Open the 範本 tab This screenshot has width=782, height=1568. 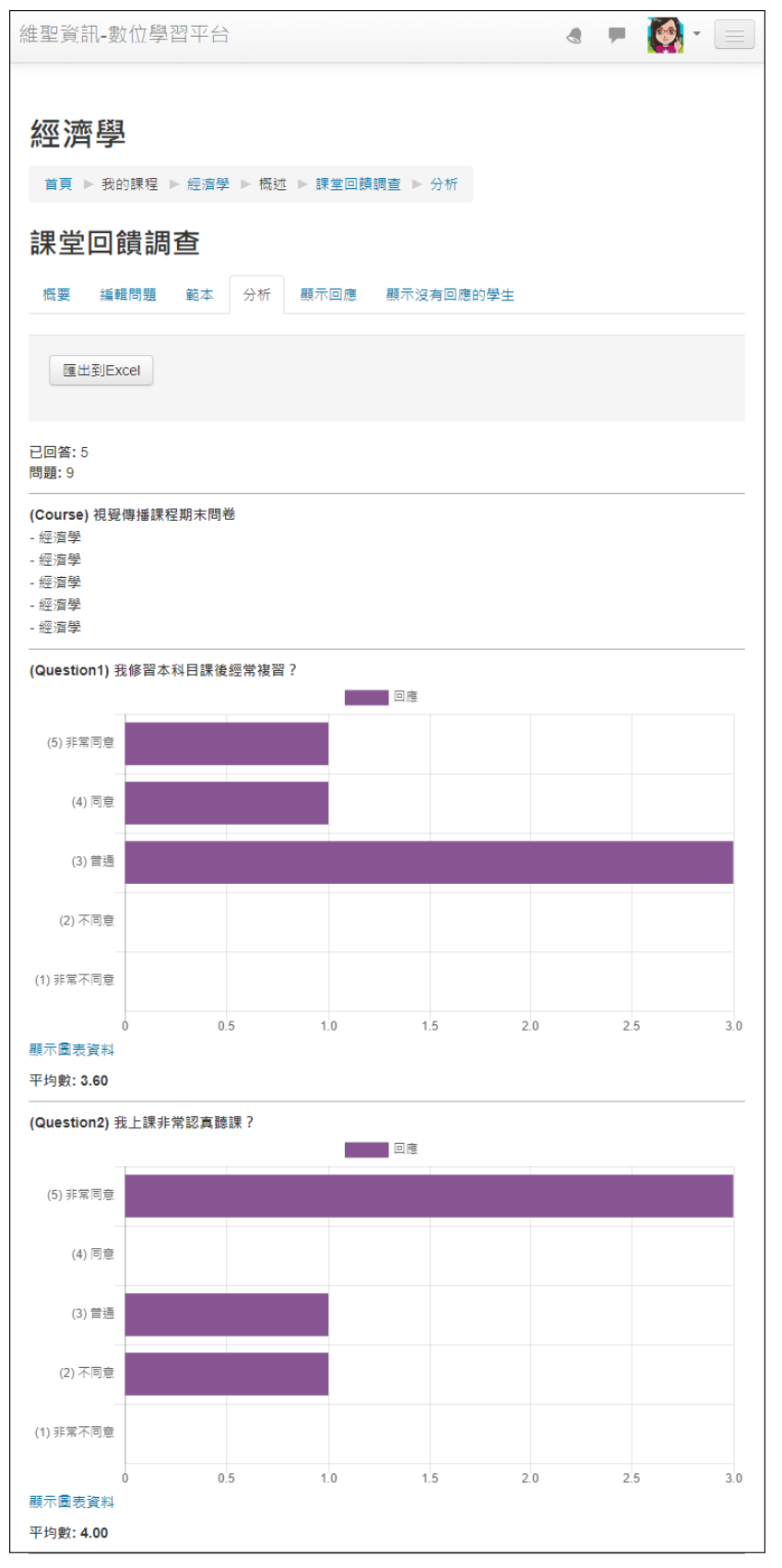[199, 295]
